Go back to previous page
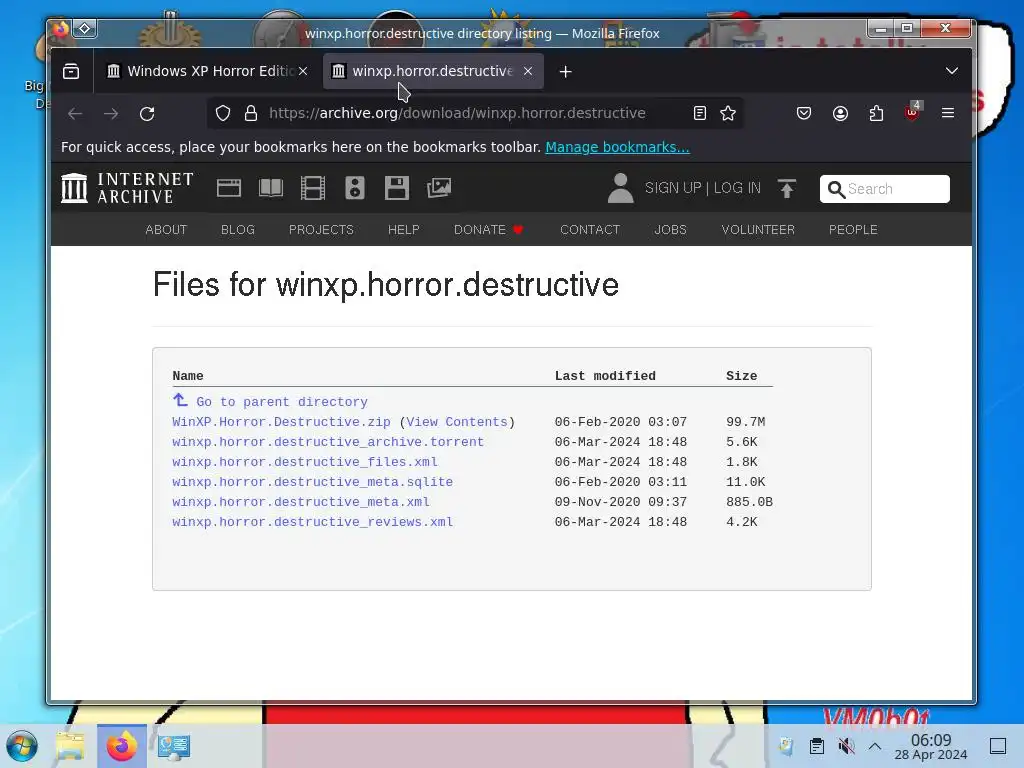1024x768 pixels. click(75, 114)
